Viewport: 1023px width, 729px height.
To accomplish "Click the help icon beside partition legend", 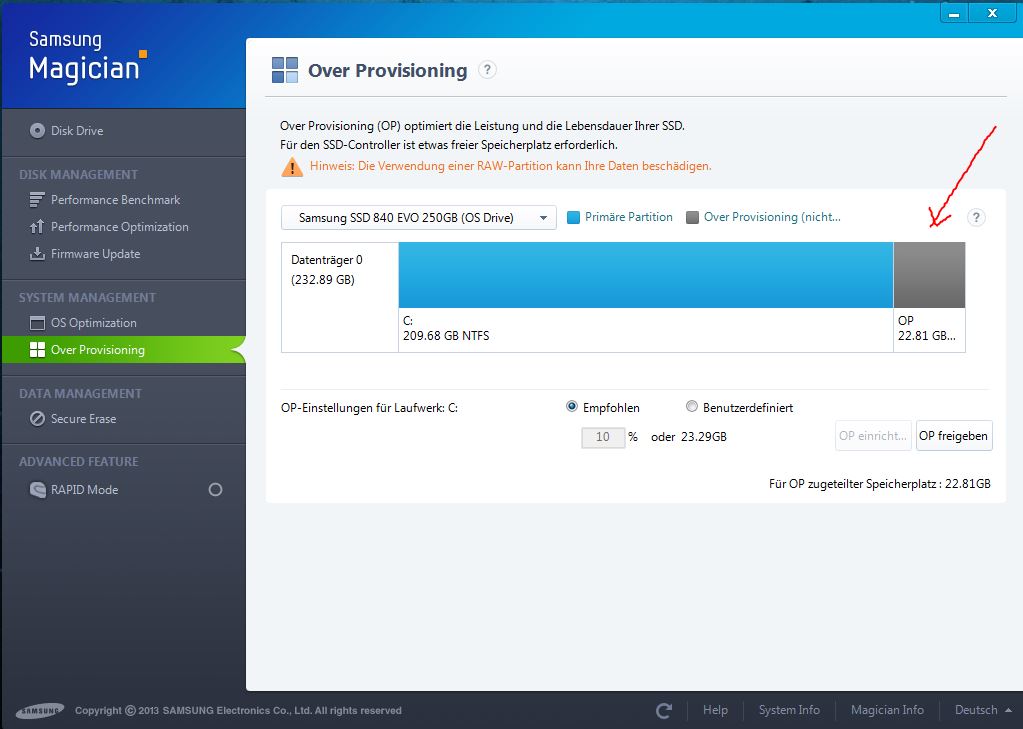I will (x=977, y=218).
